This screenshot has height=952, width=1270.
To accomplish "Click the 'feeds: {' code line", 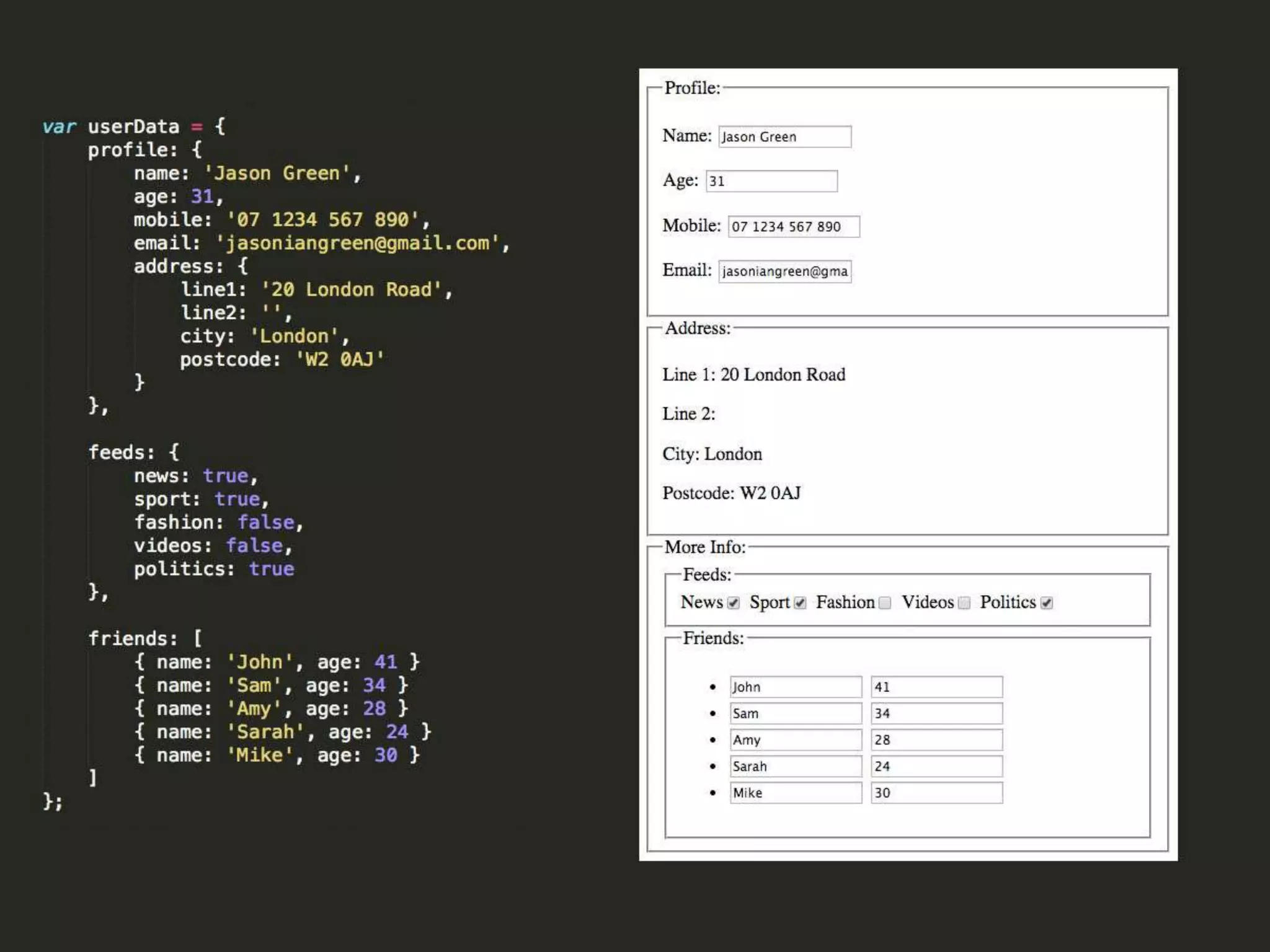I will [134, 452].
